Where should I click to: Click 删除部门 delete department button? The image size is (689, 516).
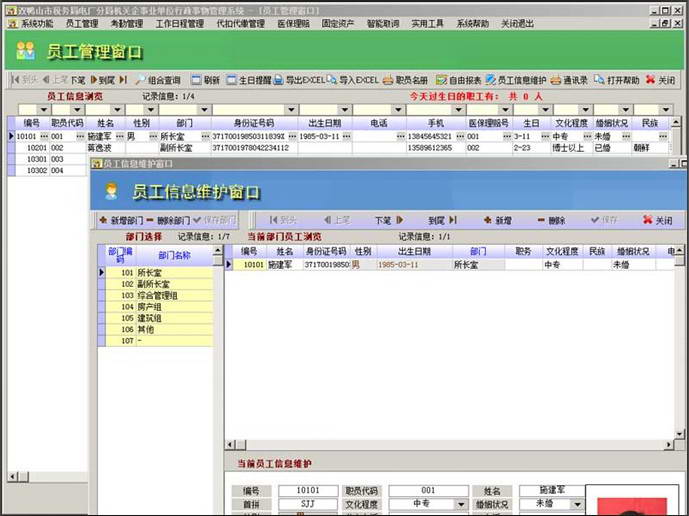(167, 220)
